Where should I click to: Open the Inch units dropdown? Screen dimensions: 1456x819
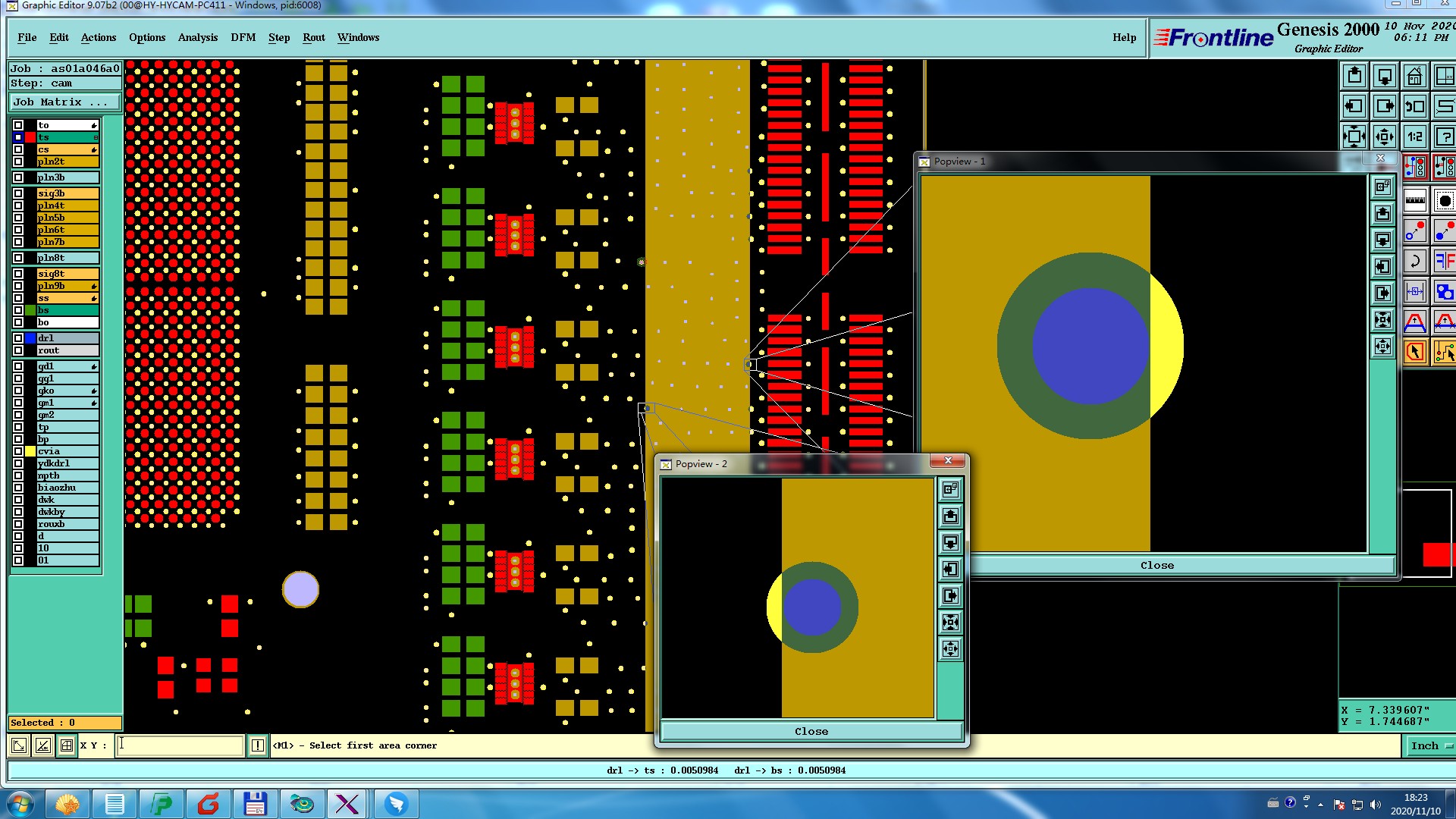coord(1430,745)
